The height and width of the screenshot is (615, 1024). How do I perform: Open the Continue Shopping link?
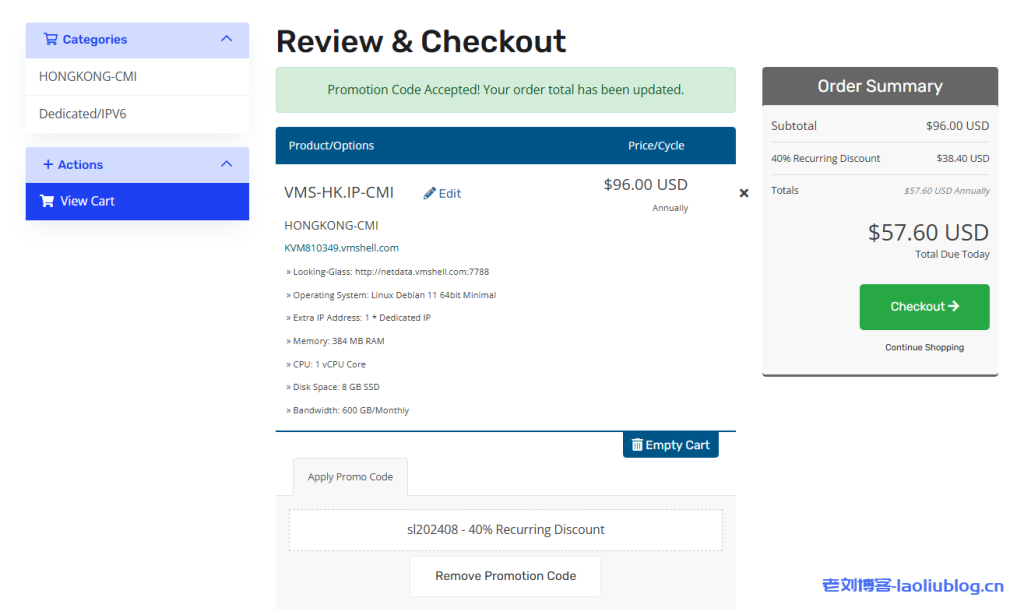point(924,346)
